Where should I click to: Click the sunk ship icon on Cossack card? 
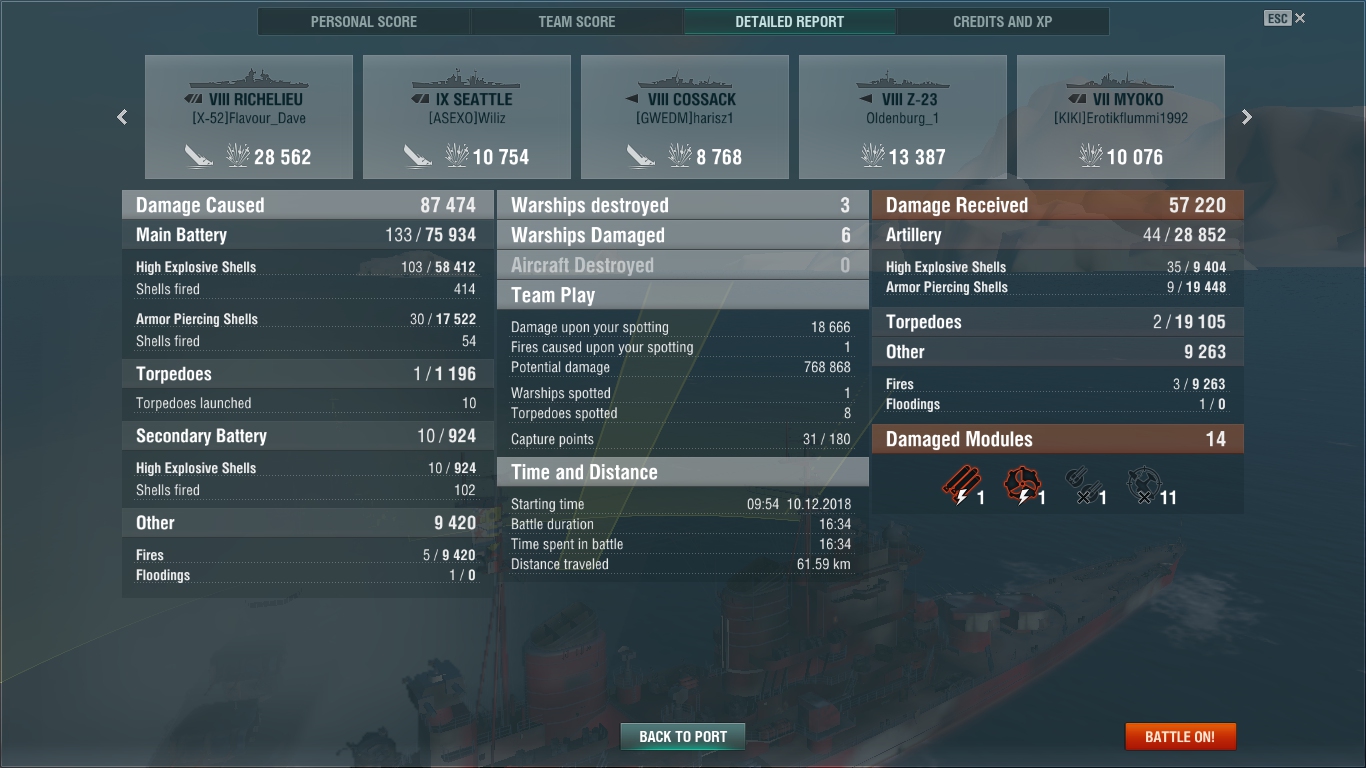(x=641, y=155)
